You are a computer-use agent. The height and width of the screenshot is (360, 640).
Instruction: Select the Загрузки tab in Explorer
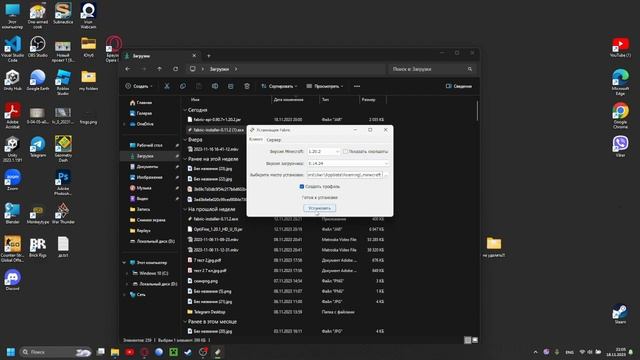coord(161,56)
